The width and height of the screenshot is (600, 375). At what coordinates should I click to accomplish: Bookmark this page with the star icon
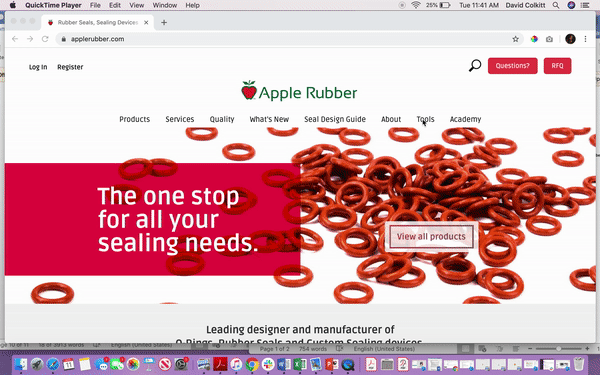[515, 39]
